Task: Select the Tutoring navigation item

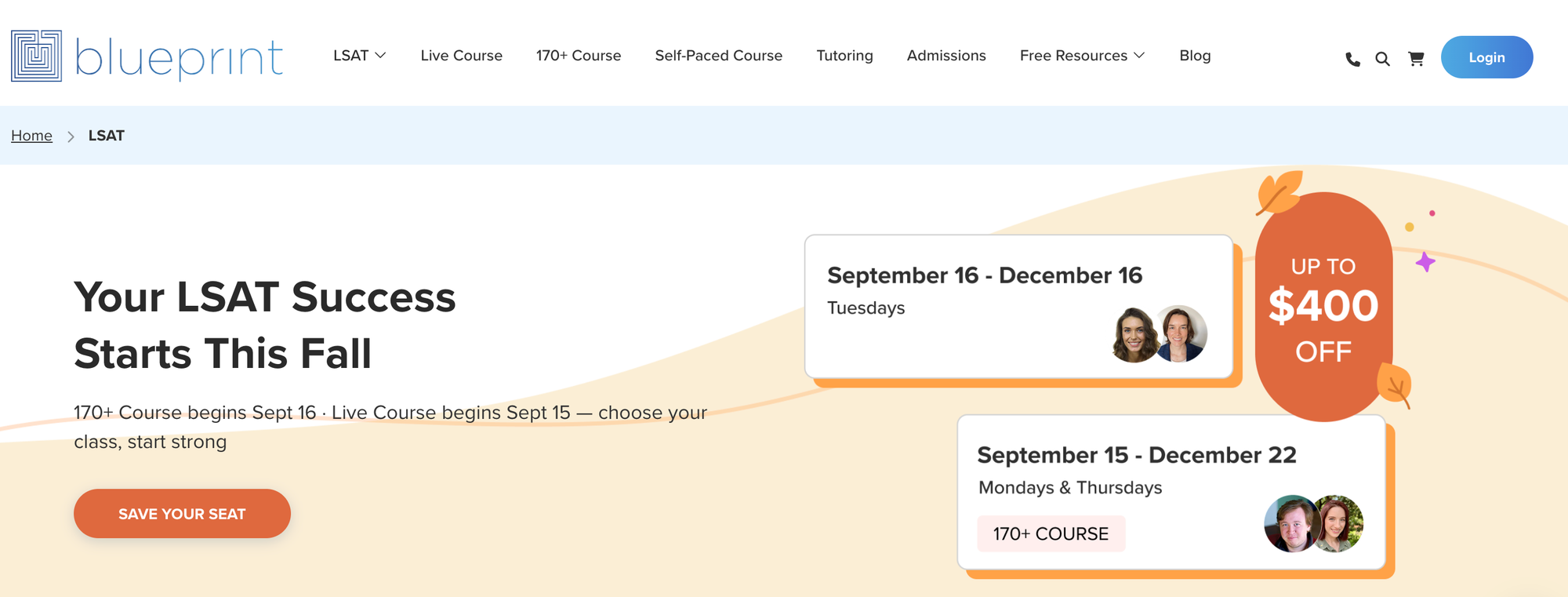Action: point(844,55)
